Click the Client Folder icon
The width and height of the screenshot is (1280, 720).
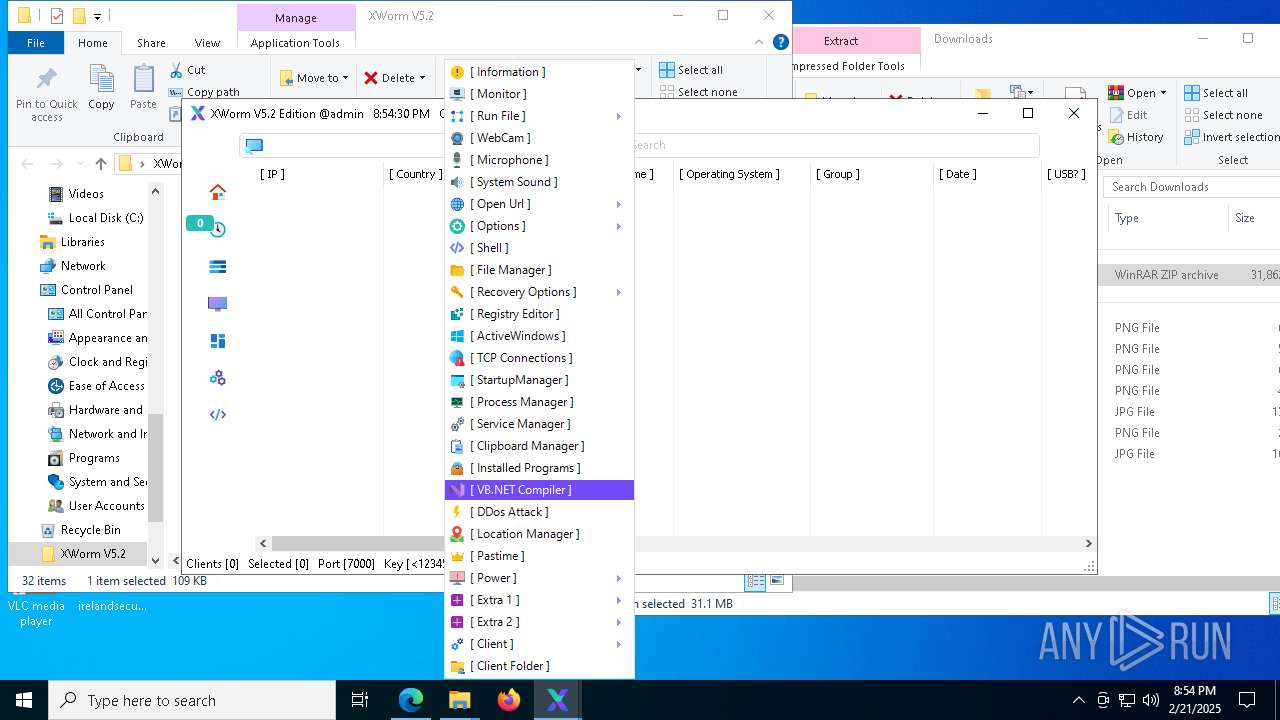(457, 666)
